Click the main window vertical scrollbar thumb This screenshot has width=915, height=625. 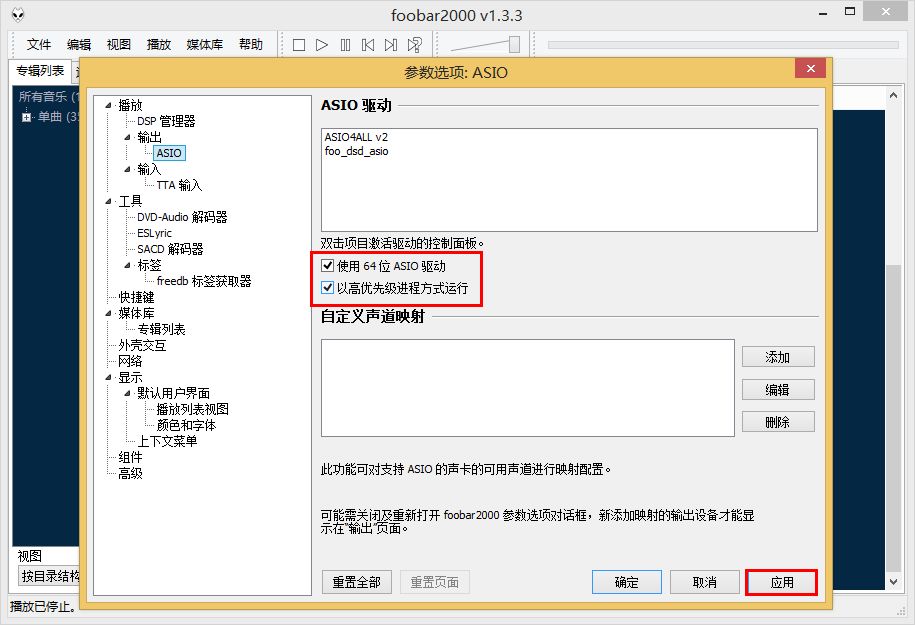click(893, 418)
